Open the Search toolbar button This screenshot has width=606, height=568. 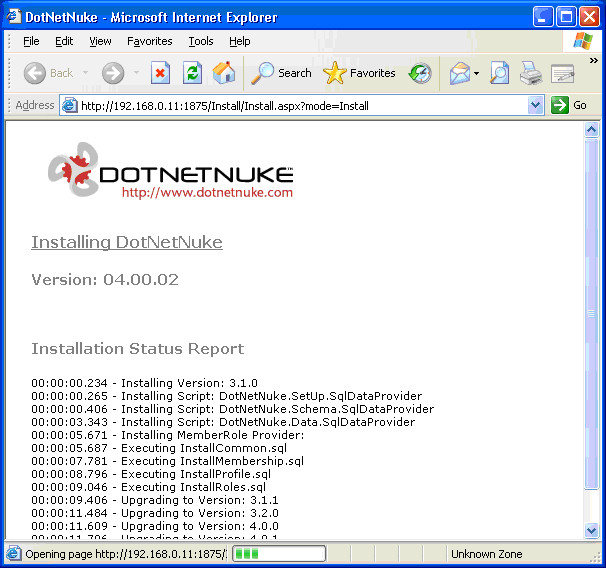(281, 73)
